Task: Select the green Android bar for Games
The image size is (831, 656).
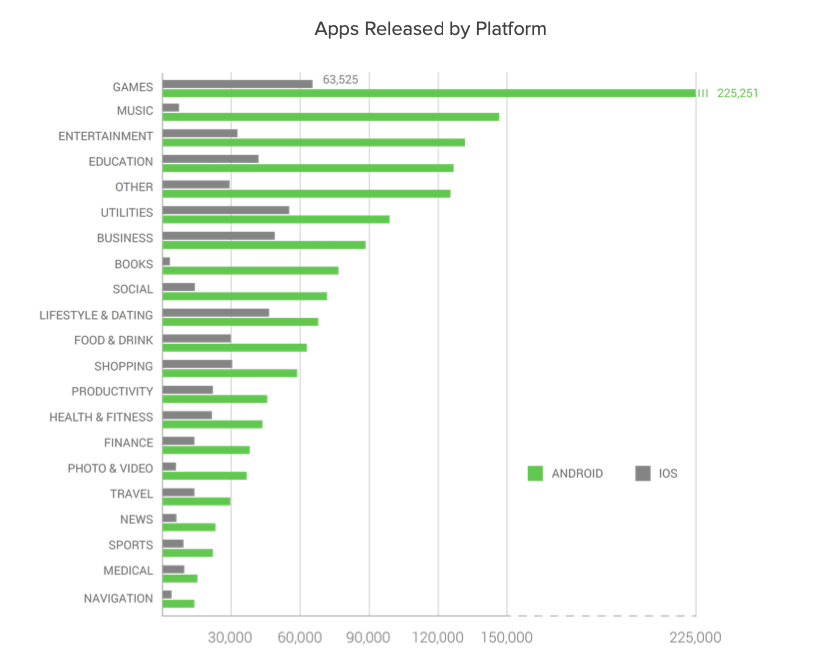Action: coord(428,93)
